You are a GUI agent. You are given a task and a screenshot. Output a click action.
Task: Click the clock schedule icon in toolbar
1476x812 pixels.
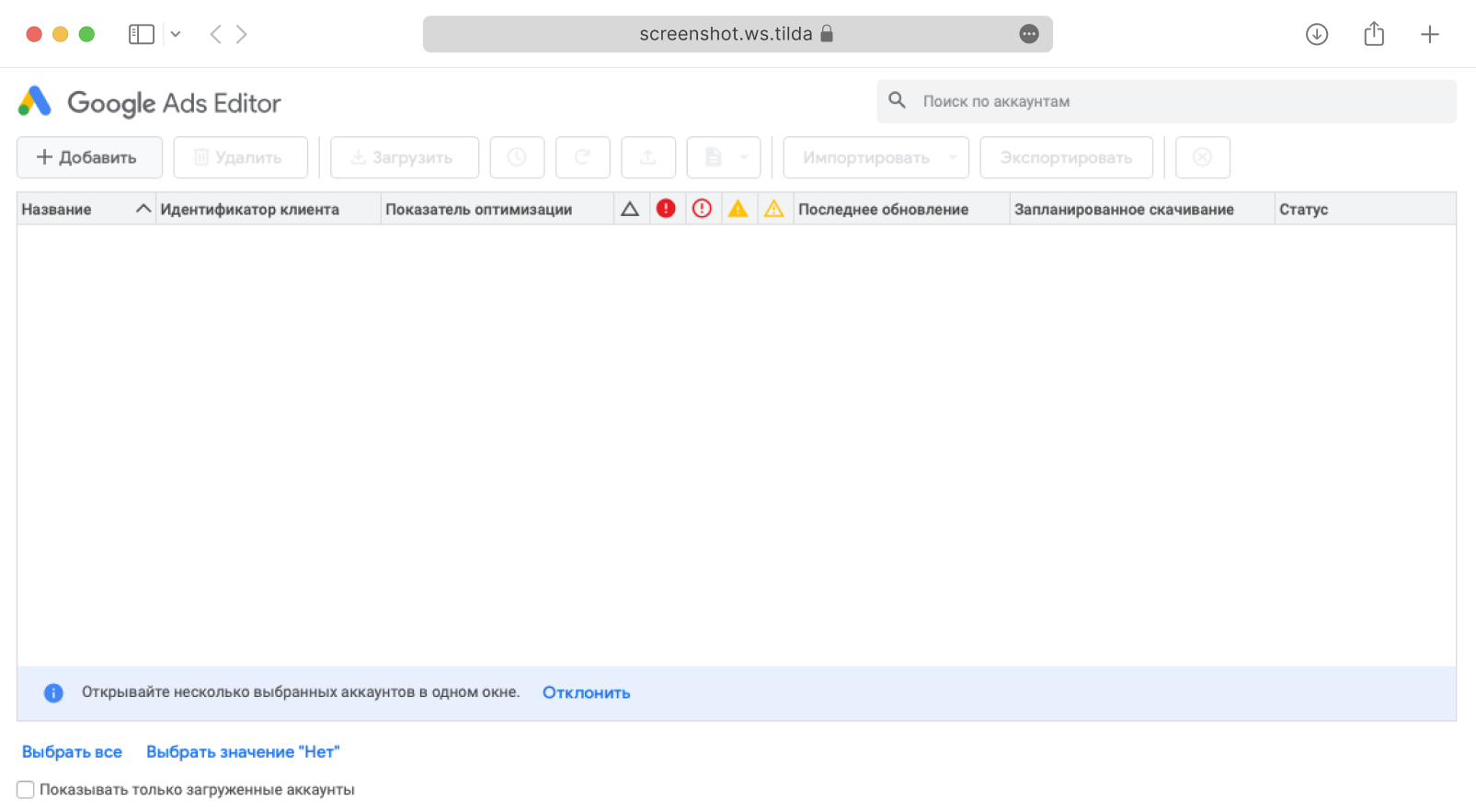click(x=517, y=157)
